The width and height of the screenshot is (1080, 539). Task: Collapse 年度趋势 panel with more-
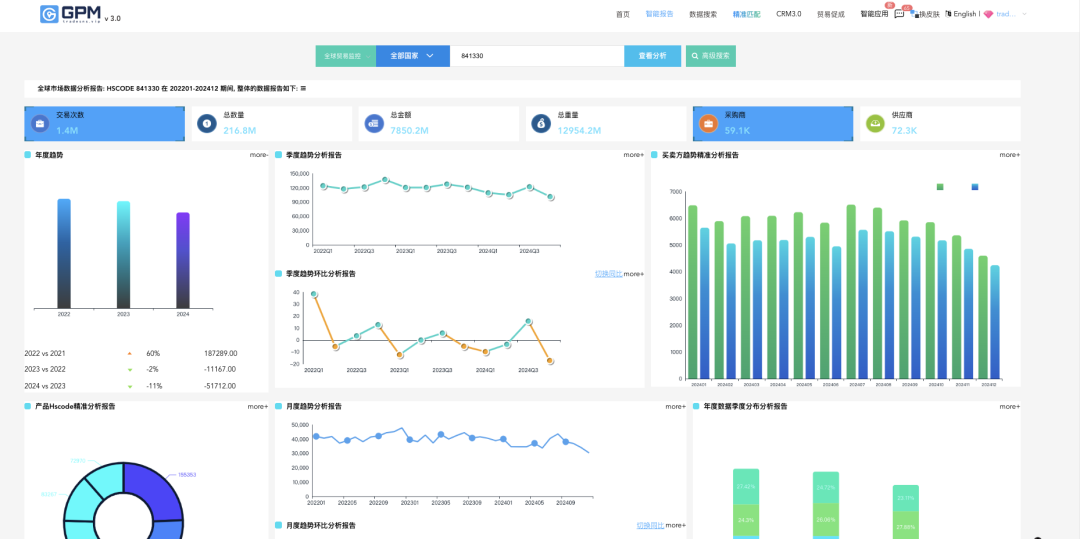point(259,155)
